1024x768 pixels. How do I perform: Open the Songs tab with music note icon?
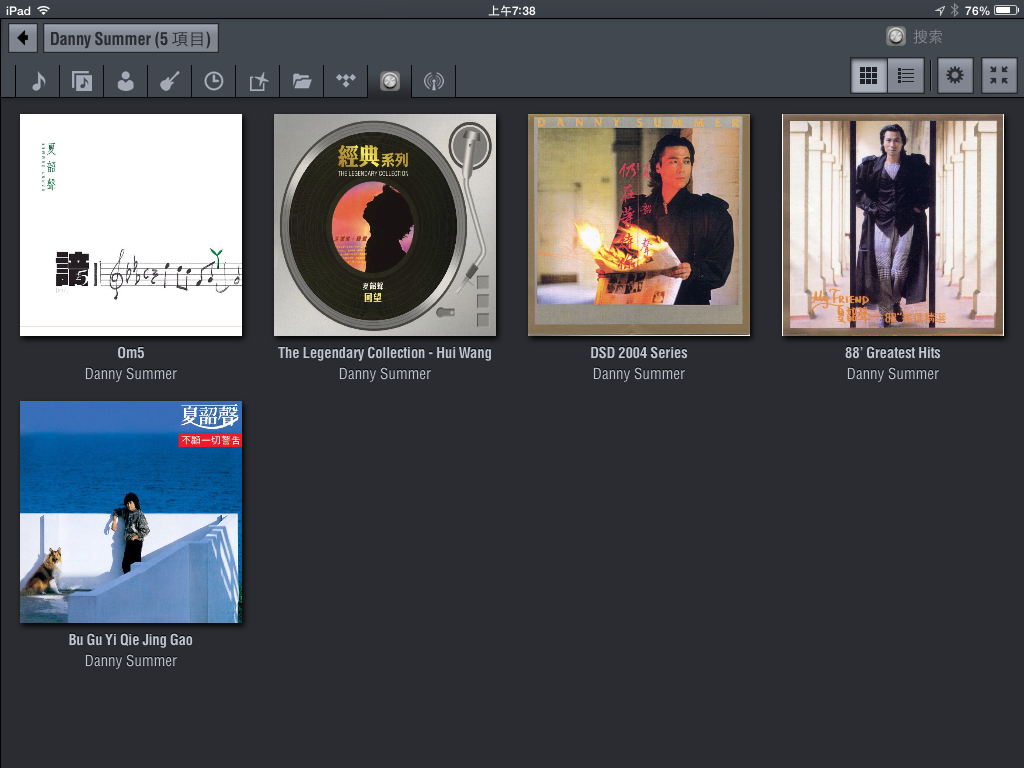38,81
